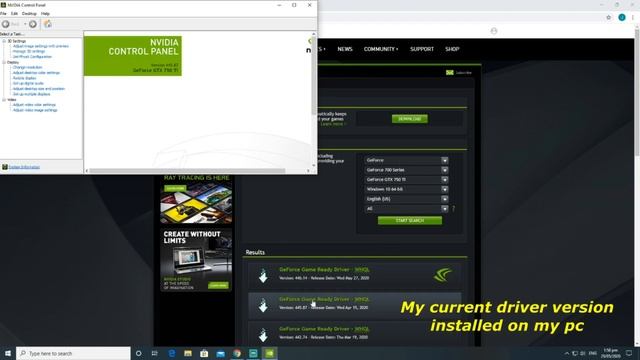Open Microsoft Edge from the taskbar
This screenshot has height=360, width=640.
(x=171, y=353)
